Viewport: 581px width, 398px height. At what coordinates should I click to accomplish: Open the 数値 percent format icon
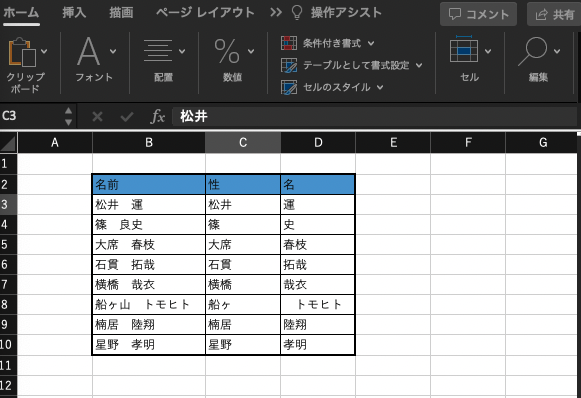coord(227,51)
